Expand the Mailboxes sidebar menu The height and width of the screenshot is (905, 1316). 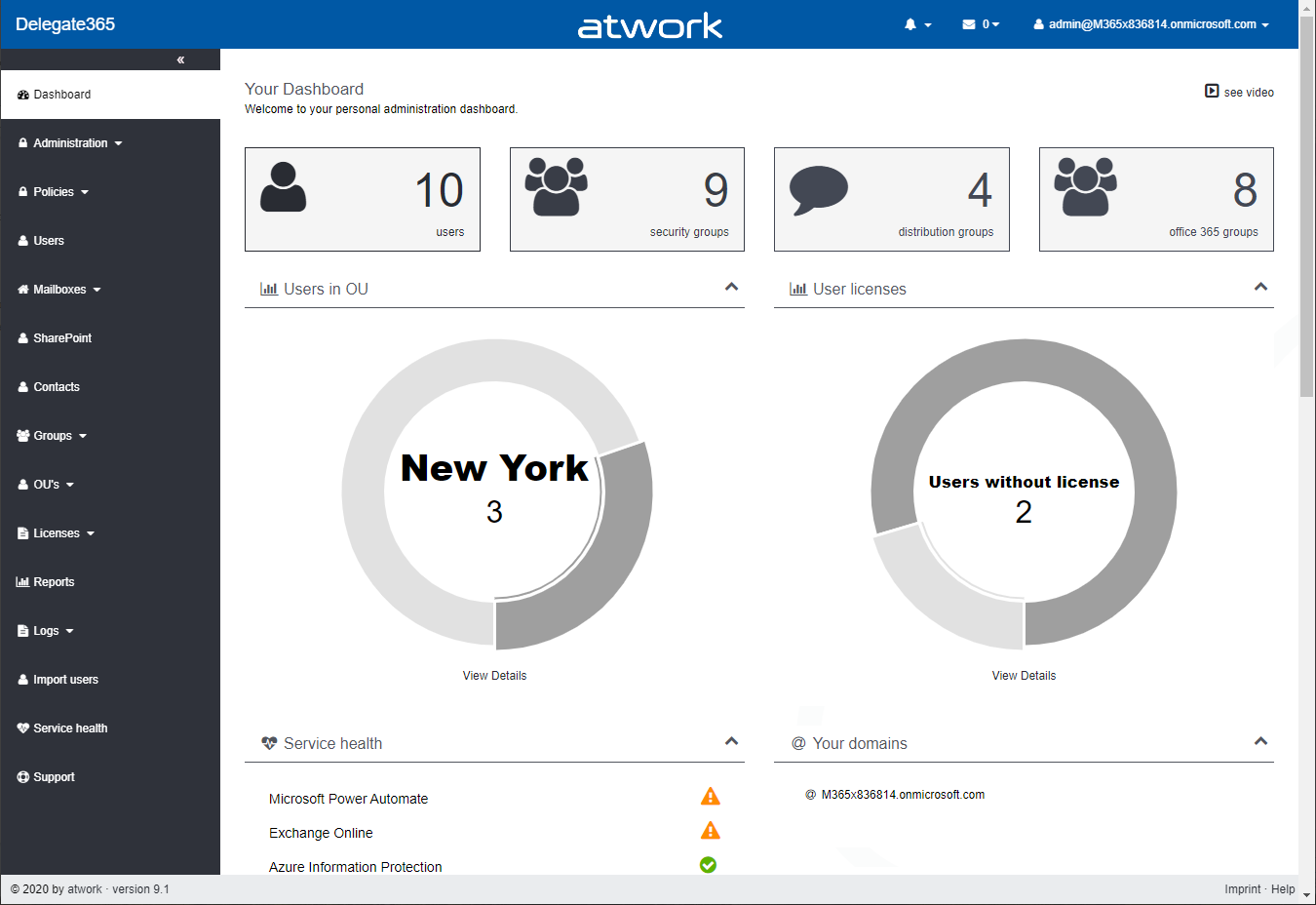[60, 290]
